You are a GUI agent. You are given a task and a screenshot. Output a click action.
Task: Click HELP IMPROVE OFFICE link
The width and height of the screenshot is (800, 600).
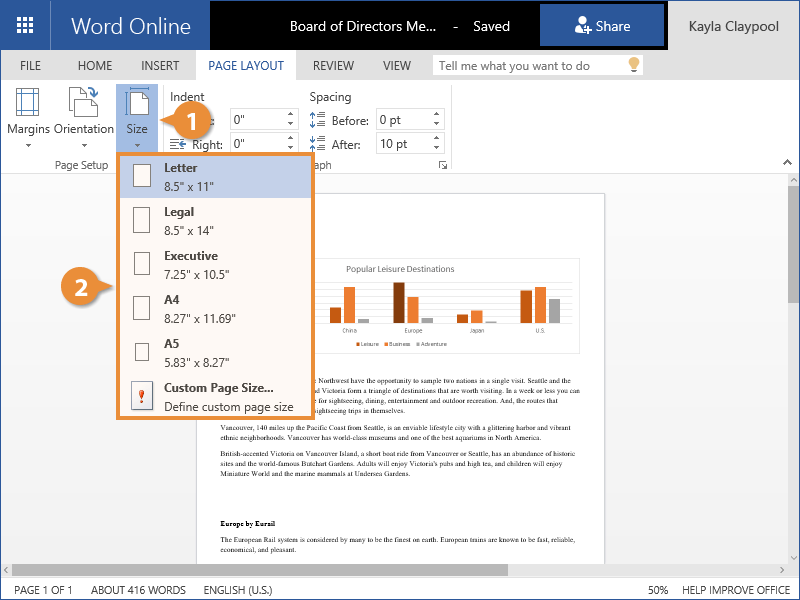[736, 590]
